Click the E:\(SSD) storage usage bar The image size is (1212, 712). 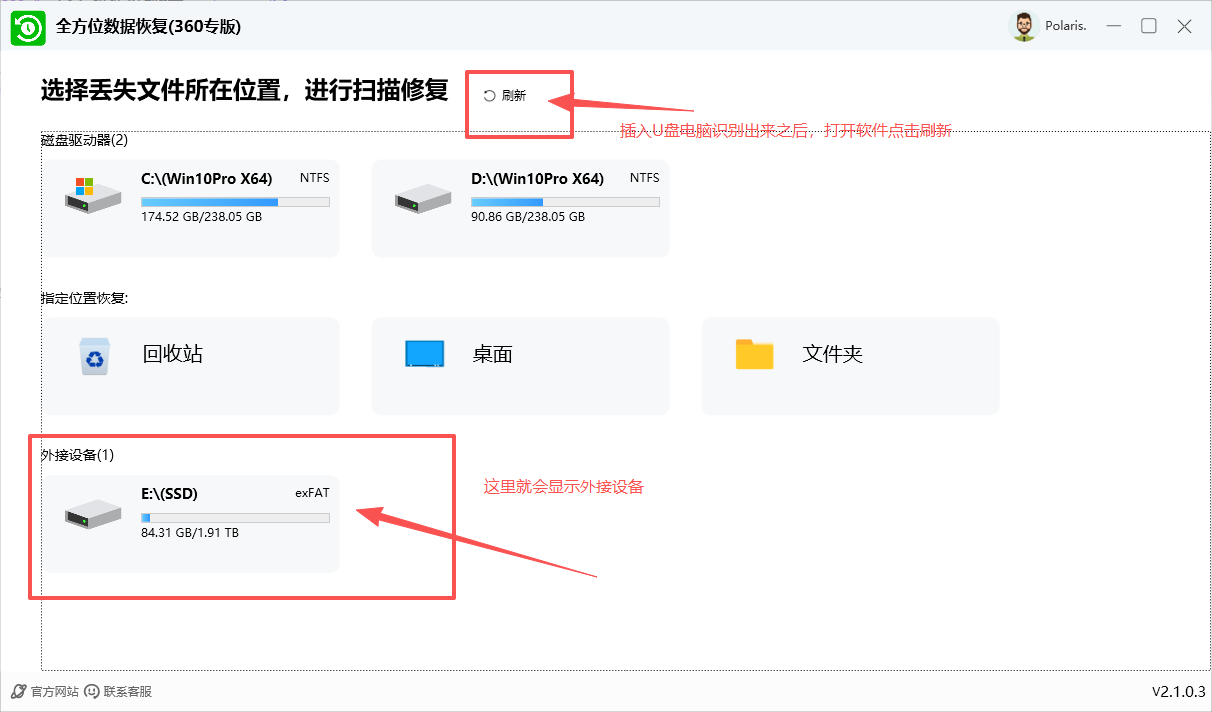coord(234,517)
